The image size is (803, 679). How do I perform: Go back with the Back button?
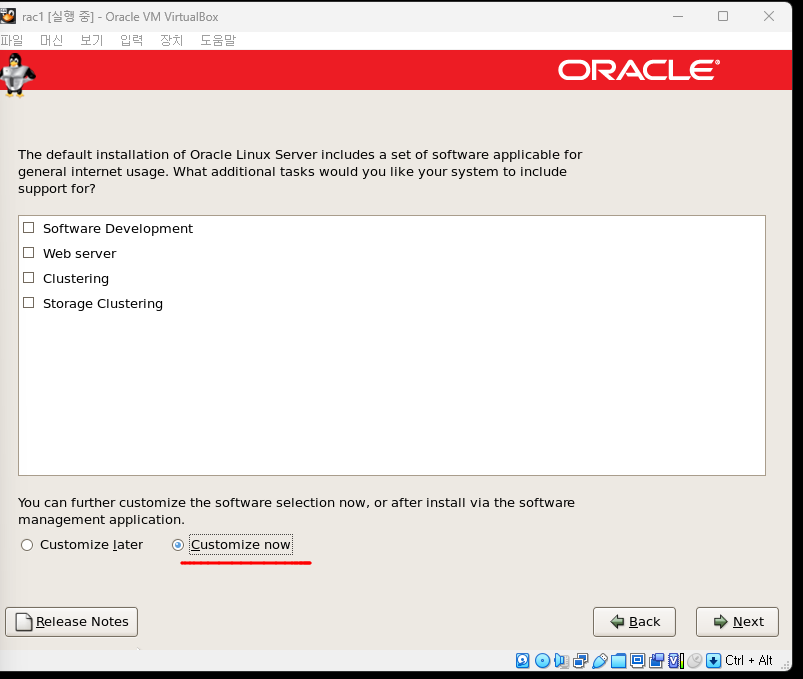point(634,622)
